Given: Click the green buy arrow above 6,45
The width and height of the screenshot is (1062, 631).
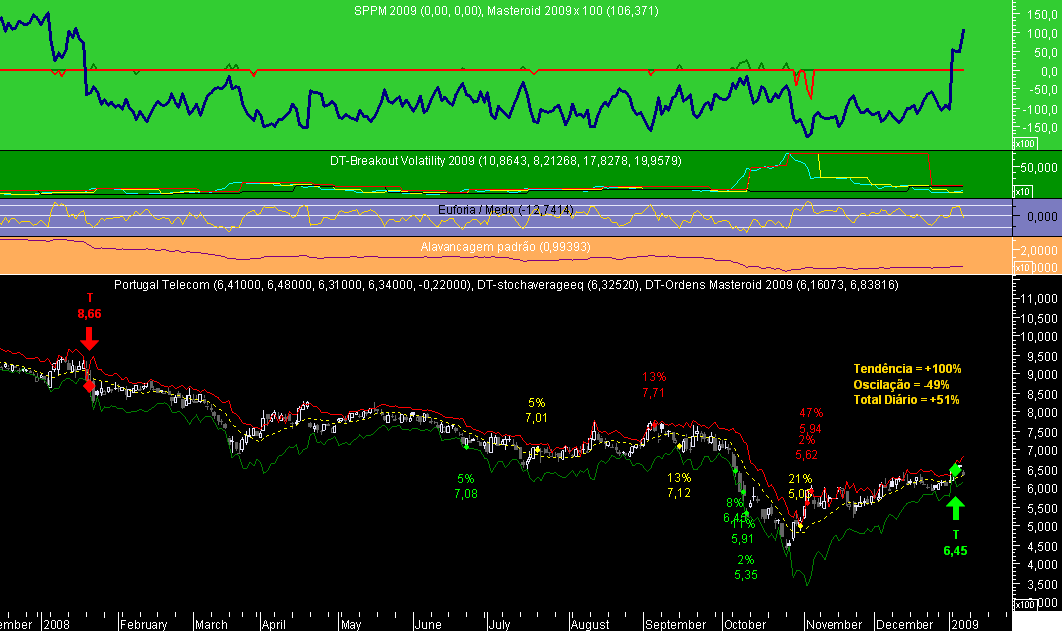Looking at the screenshot, I should tap(955, 508).
